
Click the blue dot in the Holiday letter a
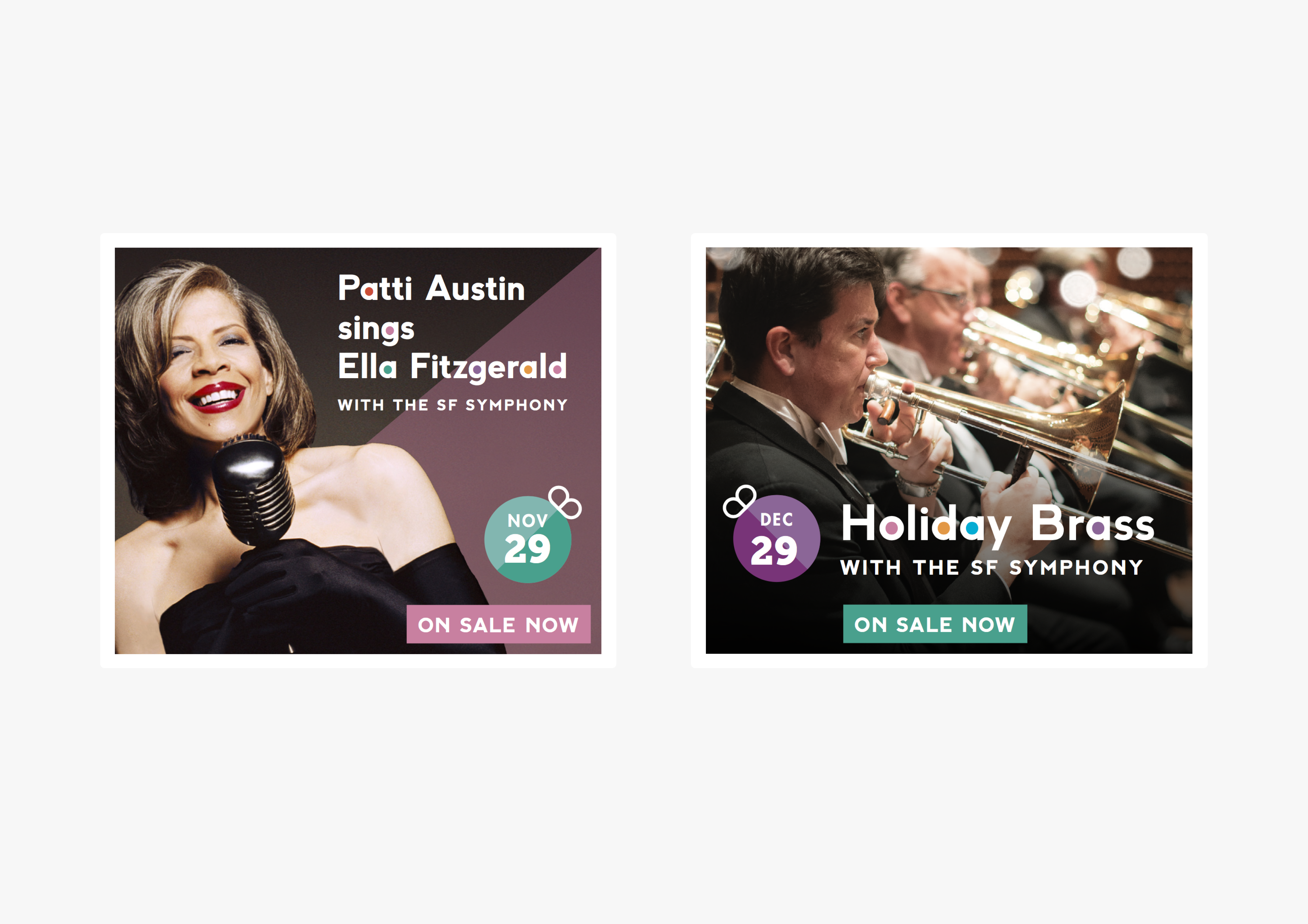(x=972, y=528)
